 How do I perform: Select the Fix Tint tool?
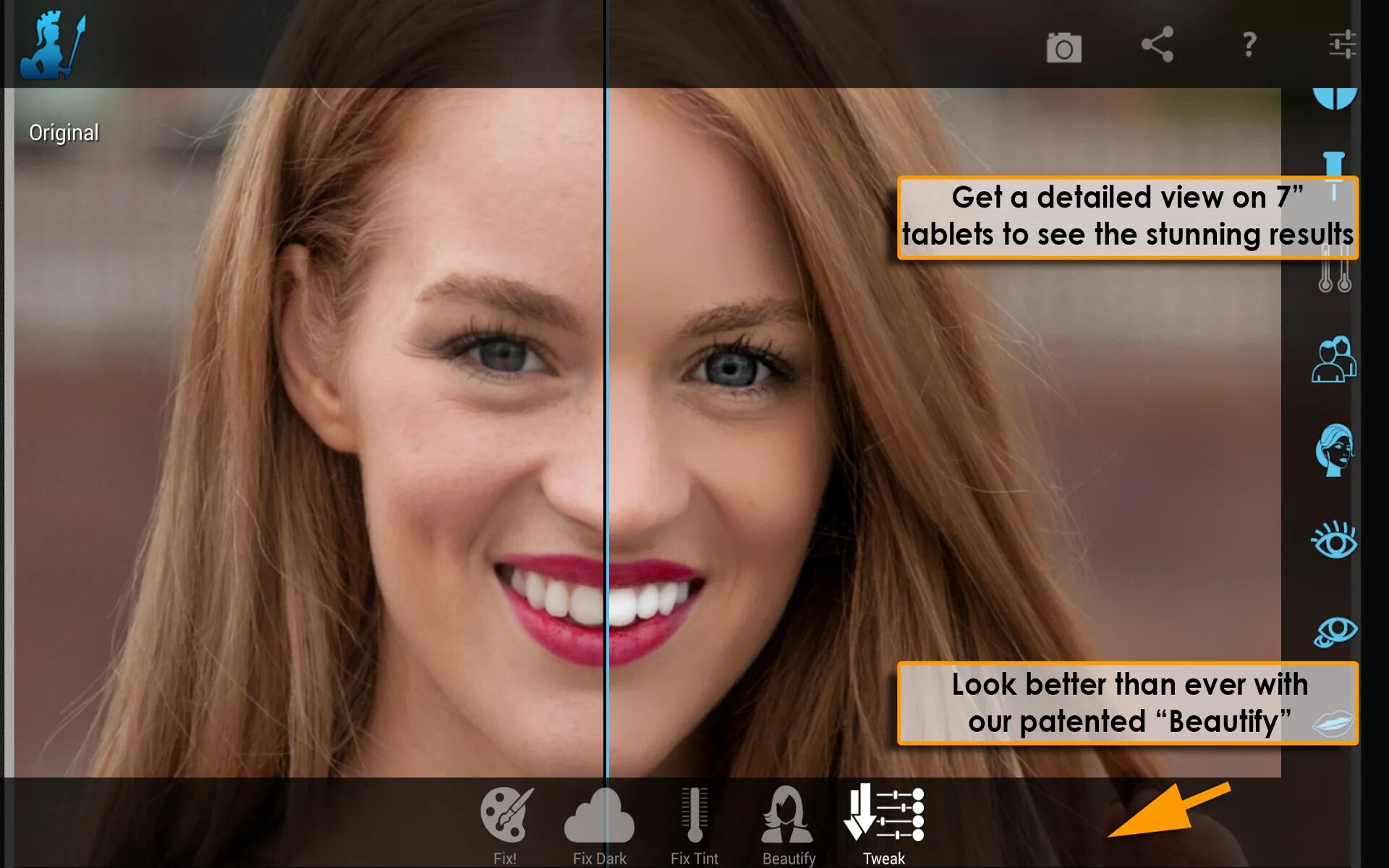pos(694,820)
